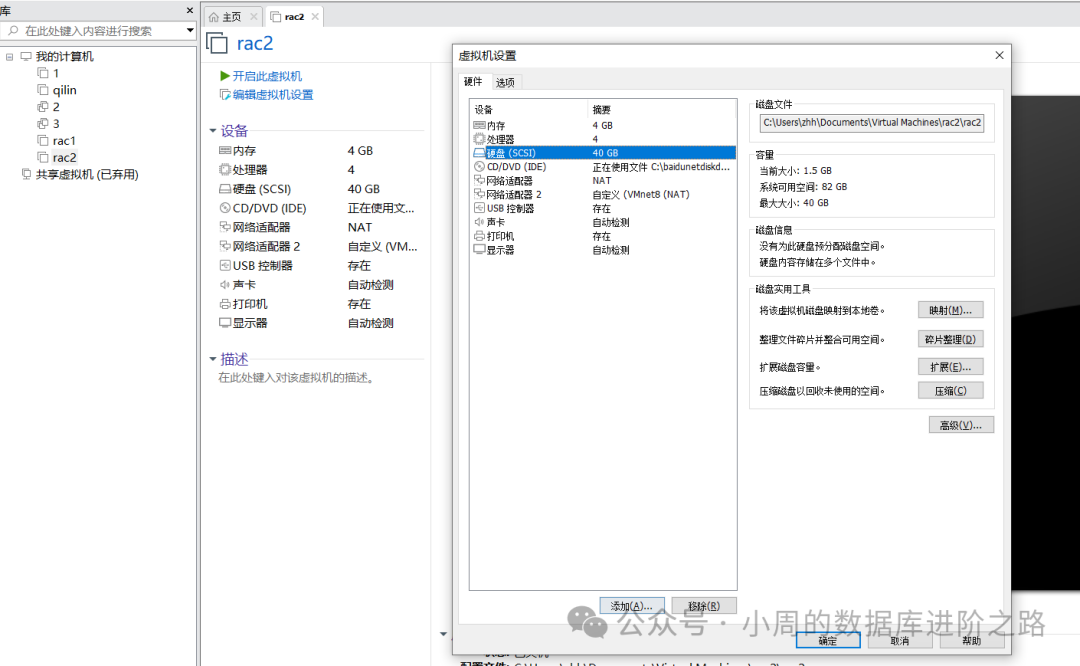Image resolution: width=1080 pixels, height=666 pixels.
Task: Open the library search dropdown arrow
Action: pos(189,30)
